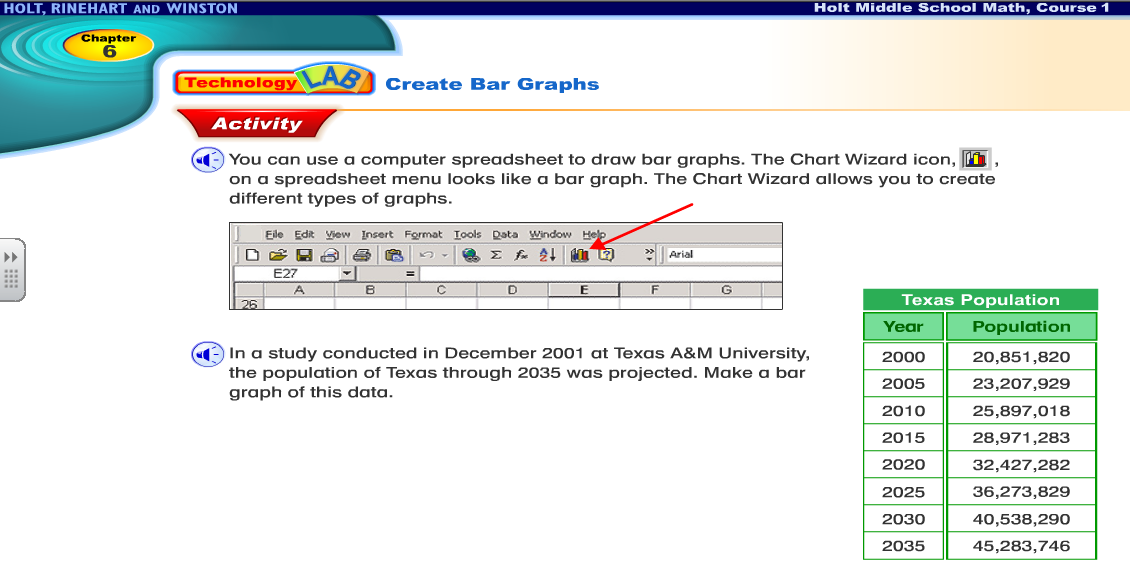Click the Chart Wizard icon in spreadsheet toolbar
1130x573 pixels.
pyautogui.click(x=579, y=255)
